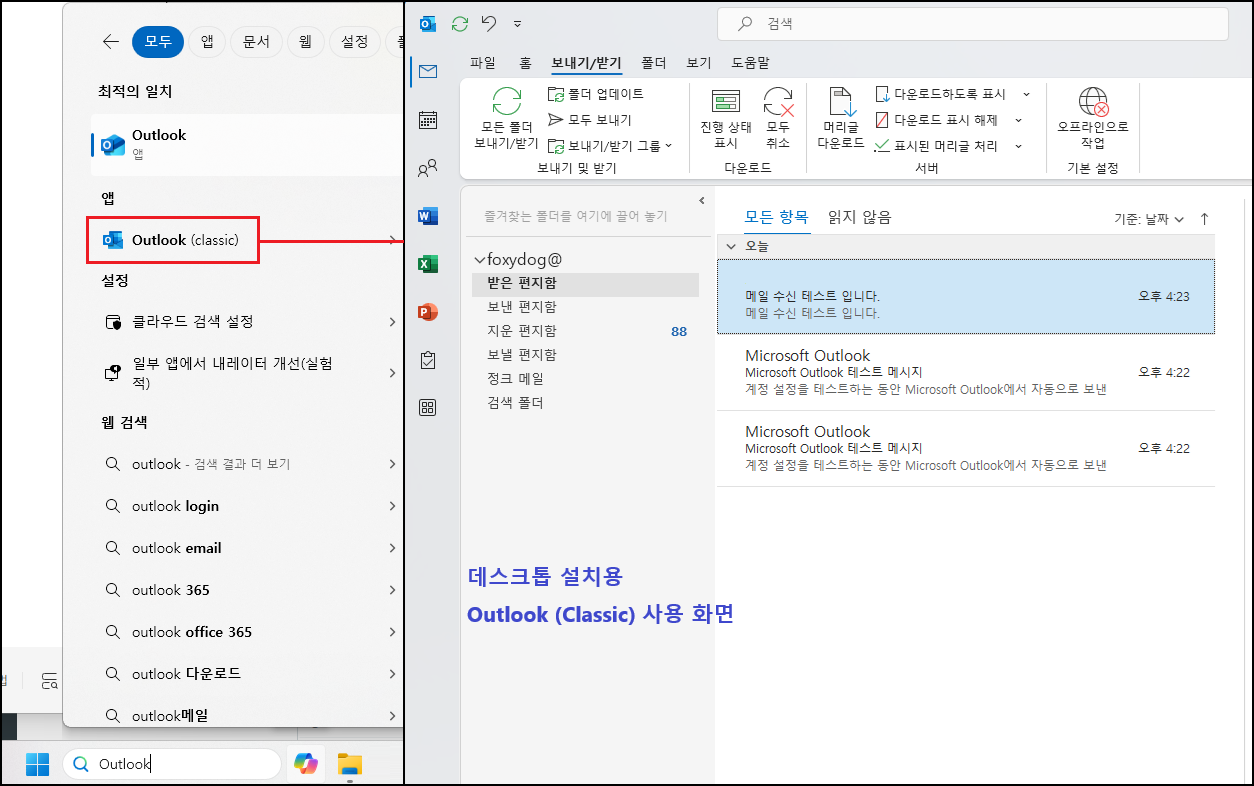Image resolution: width=1254 pixels, height=786 pixels.
Task: Click 진행 상태 표시 button
Action: click(x=726, y=118)
